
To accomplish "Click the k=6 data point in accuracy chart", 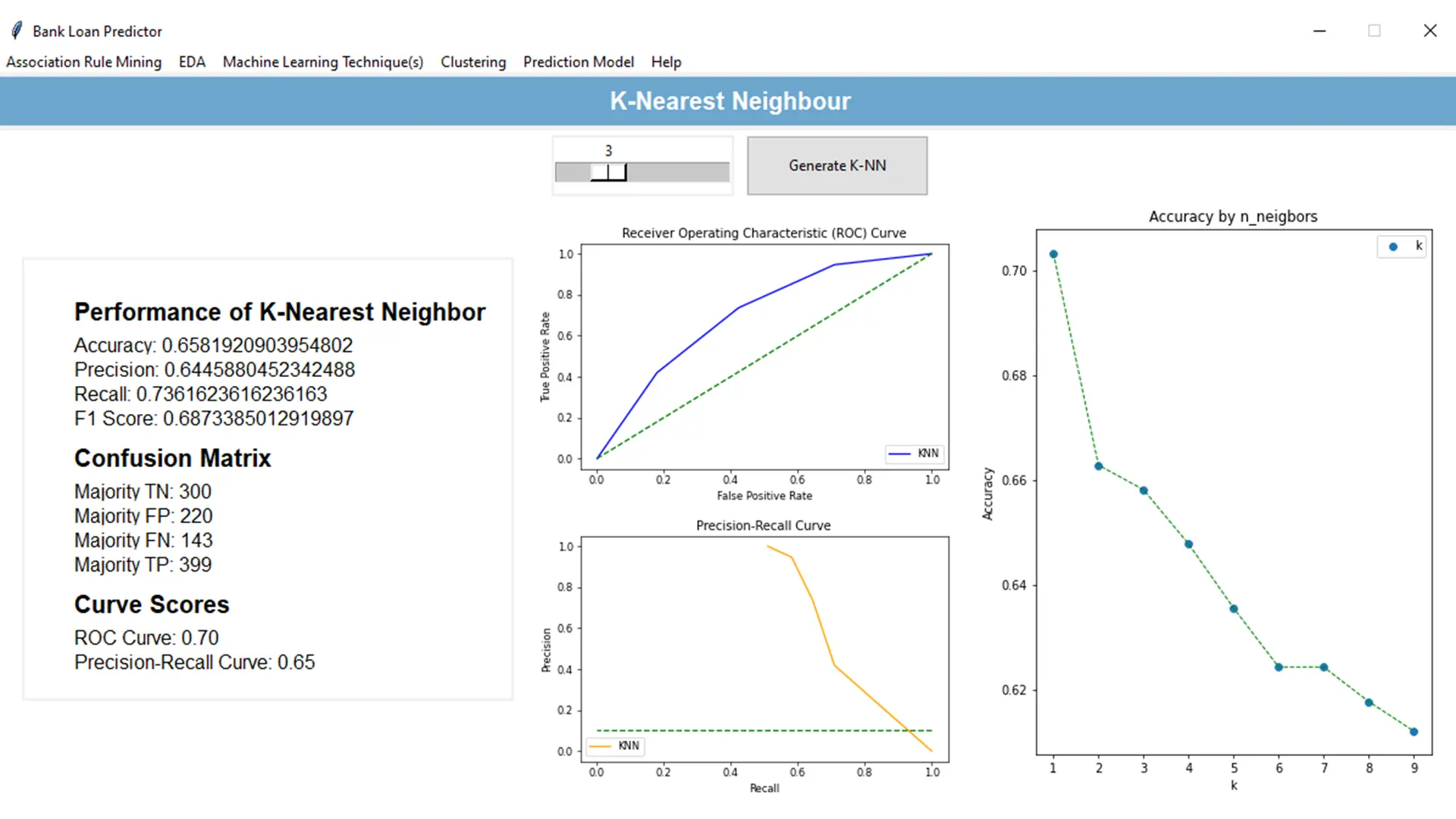I will click(1279, 667).
